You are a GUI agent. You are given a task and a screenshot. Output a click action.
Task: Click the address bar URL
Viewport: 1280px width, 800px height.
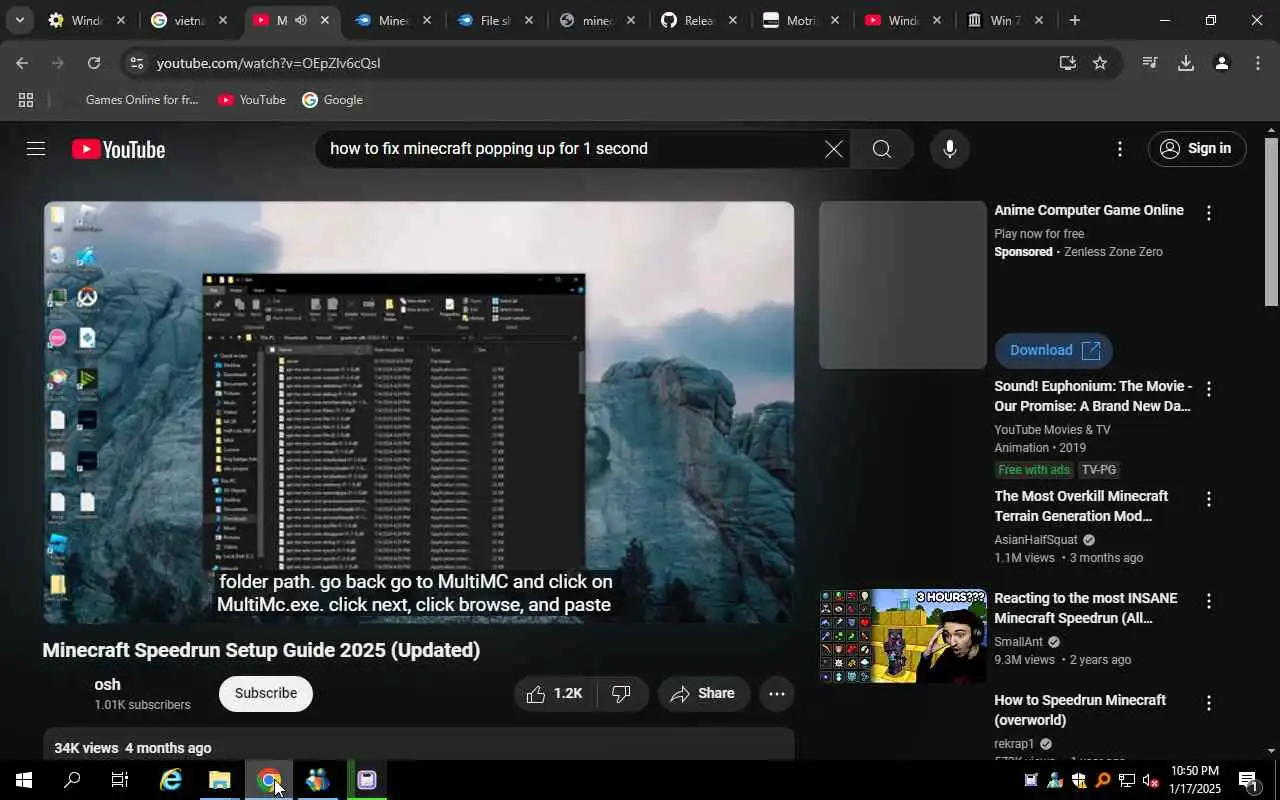point(268,63)
